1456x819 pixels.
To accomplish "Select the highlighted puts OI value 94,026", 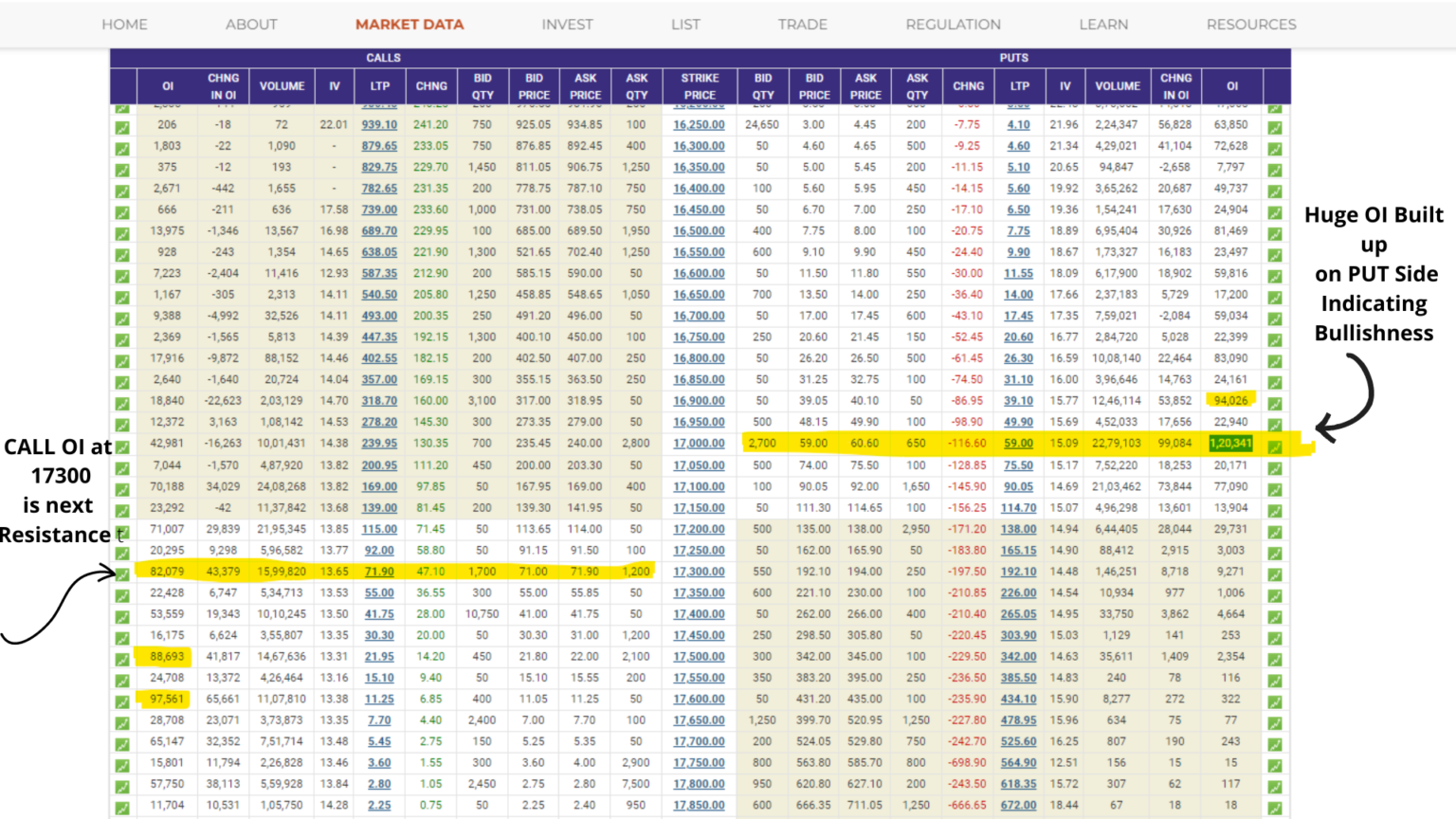I will (x=1231, y=401).
